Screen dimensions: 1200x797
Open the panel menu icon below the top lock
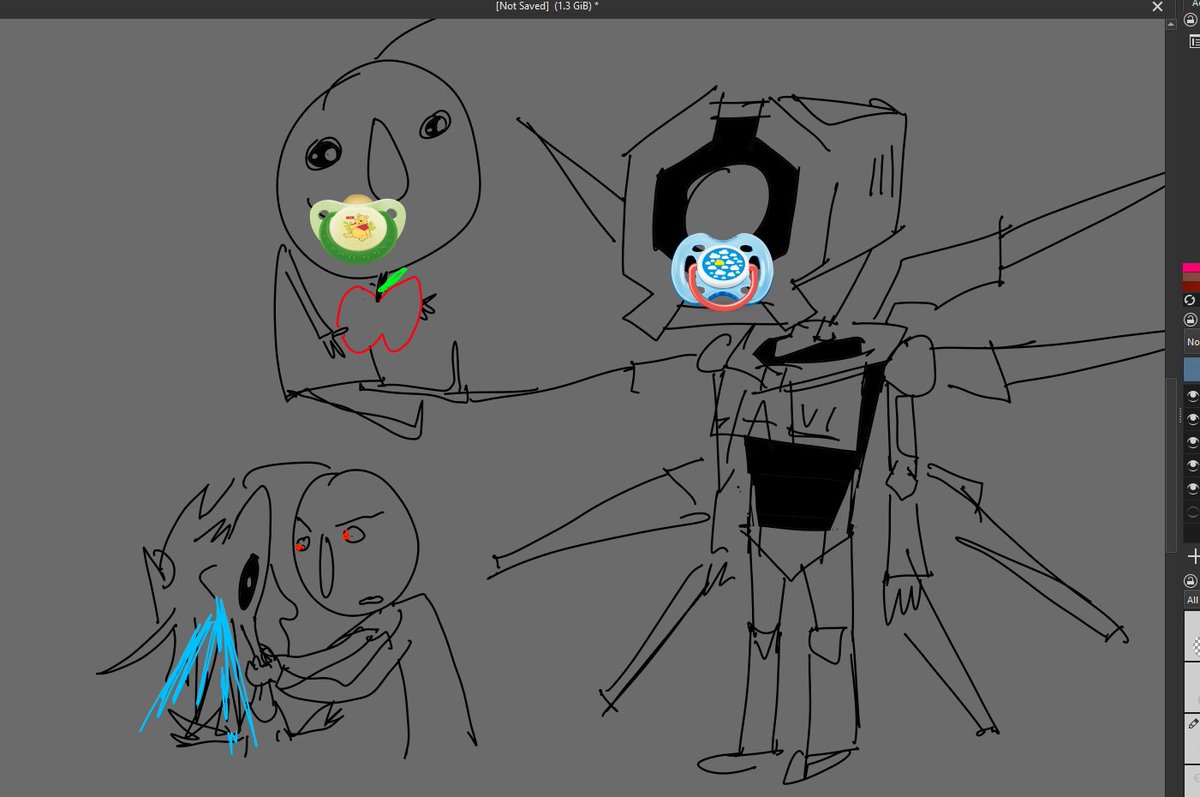click(x=1193, y=42)
